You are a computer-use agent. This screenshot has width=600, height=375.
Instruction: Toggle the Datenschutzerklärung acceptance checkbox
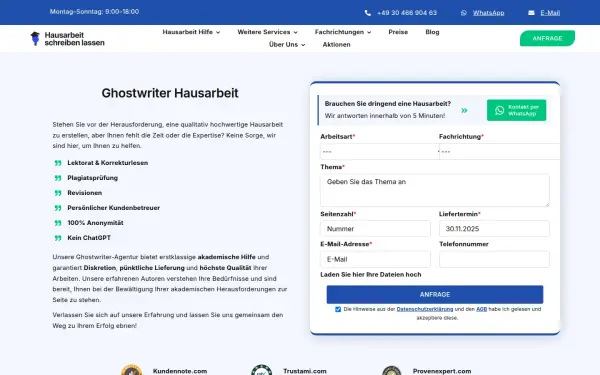(x=338, y=309)
